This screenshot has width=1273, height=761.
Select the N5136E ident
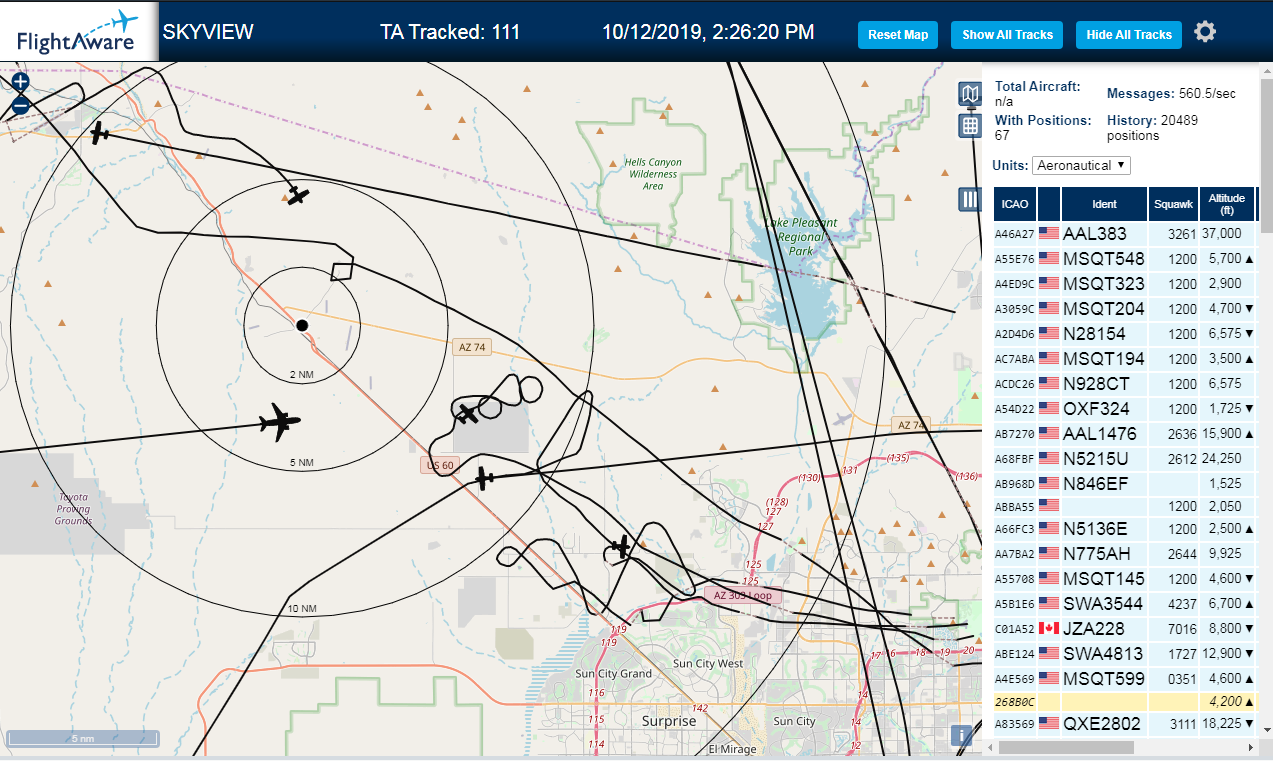click(1095, 531)
